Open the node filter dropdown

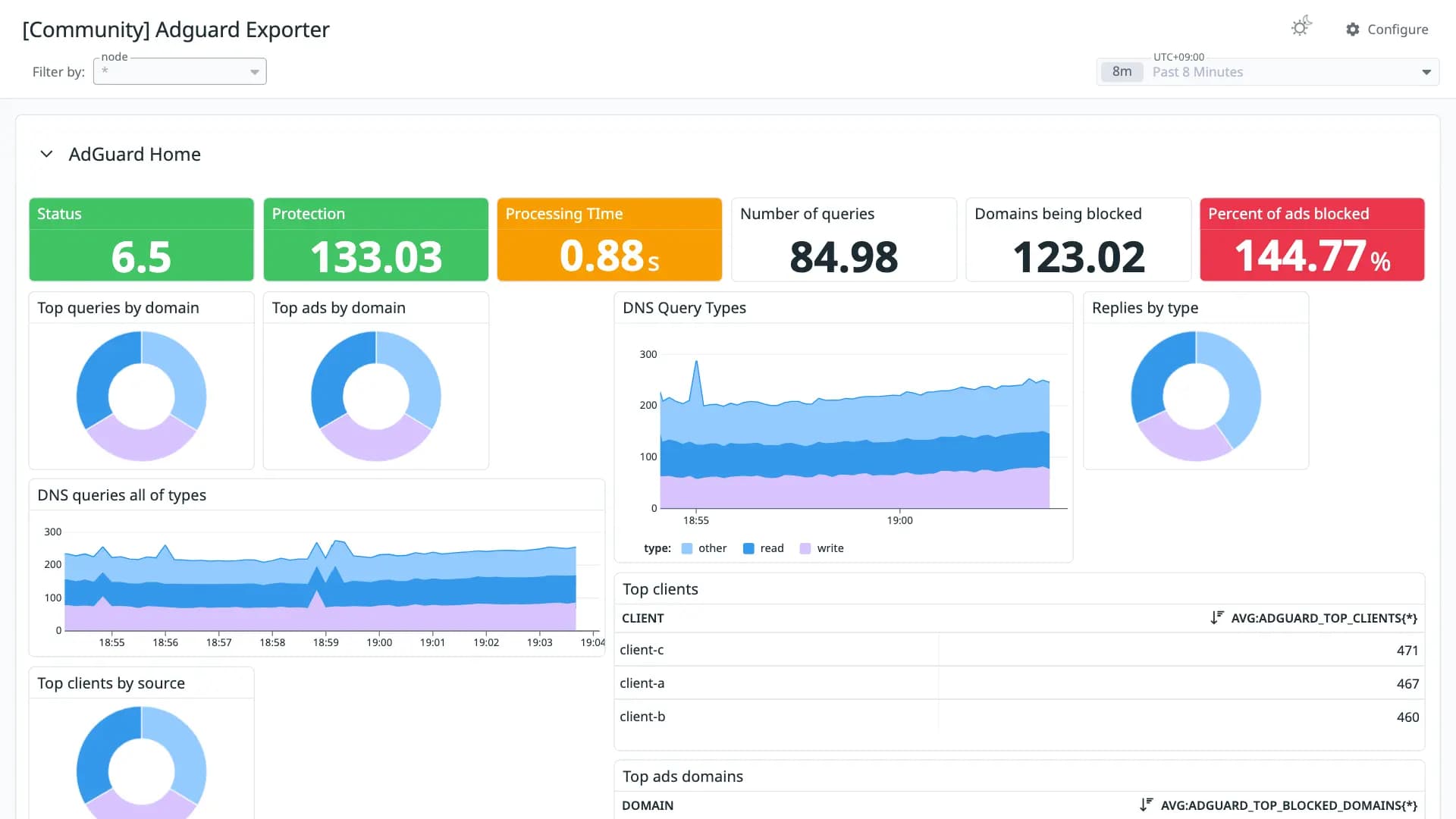[x=180, y=71]
